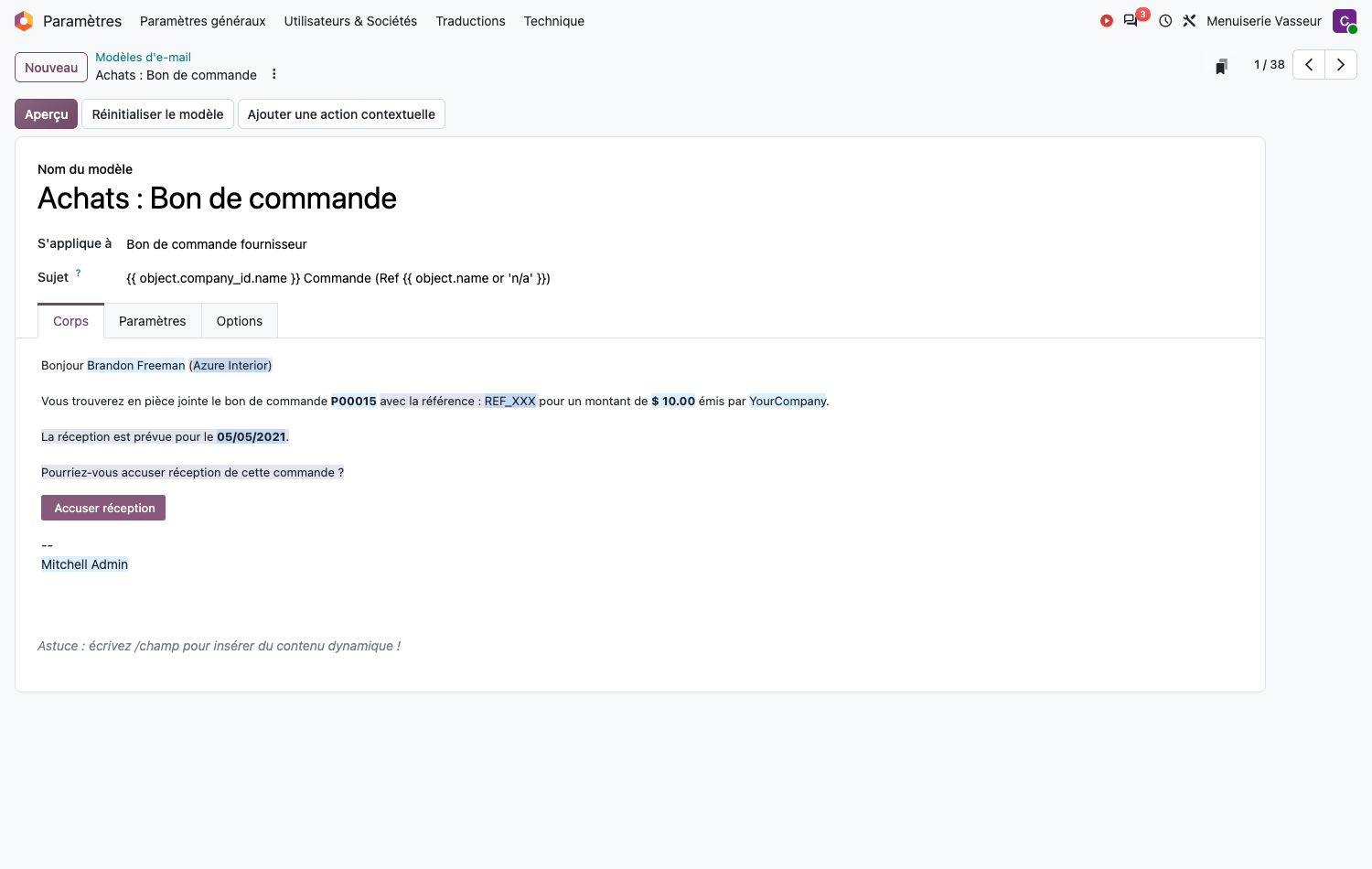Click the $ 10.00 amount

pyautogui.click(x=673, y=401)
